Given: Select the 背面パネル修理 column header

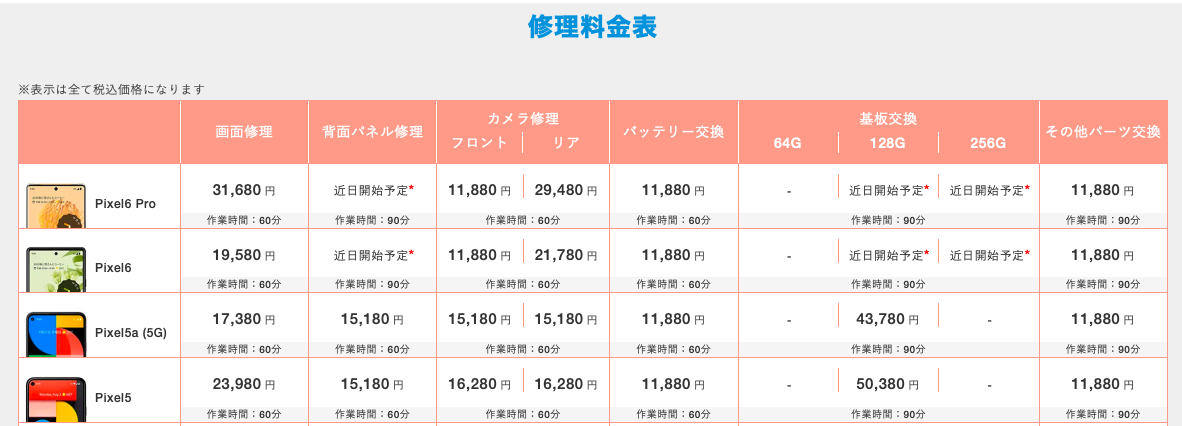Looking at the screenshot, I should [x=372, y=132].
